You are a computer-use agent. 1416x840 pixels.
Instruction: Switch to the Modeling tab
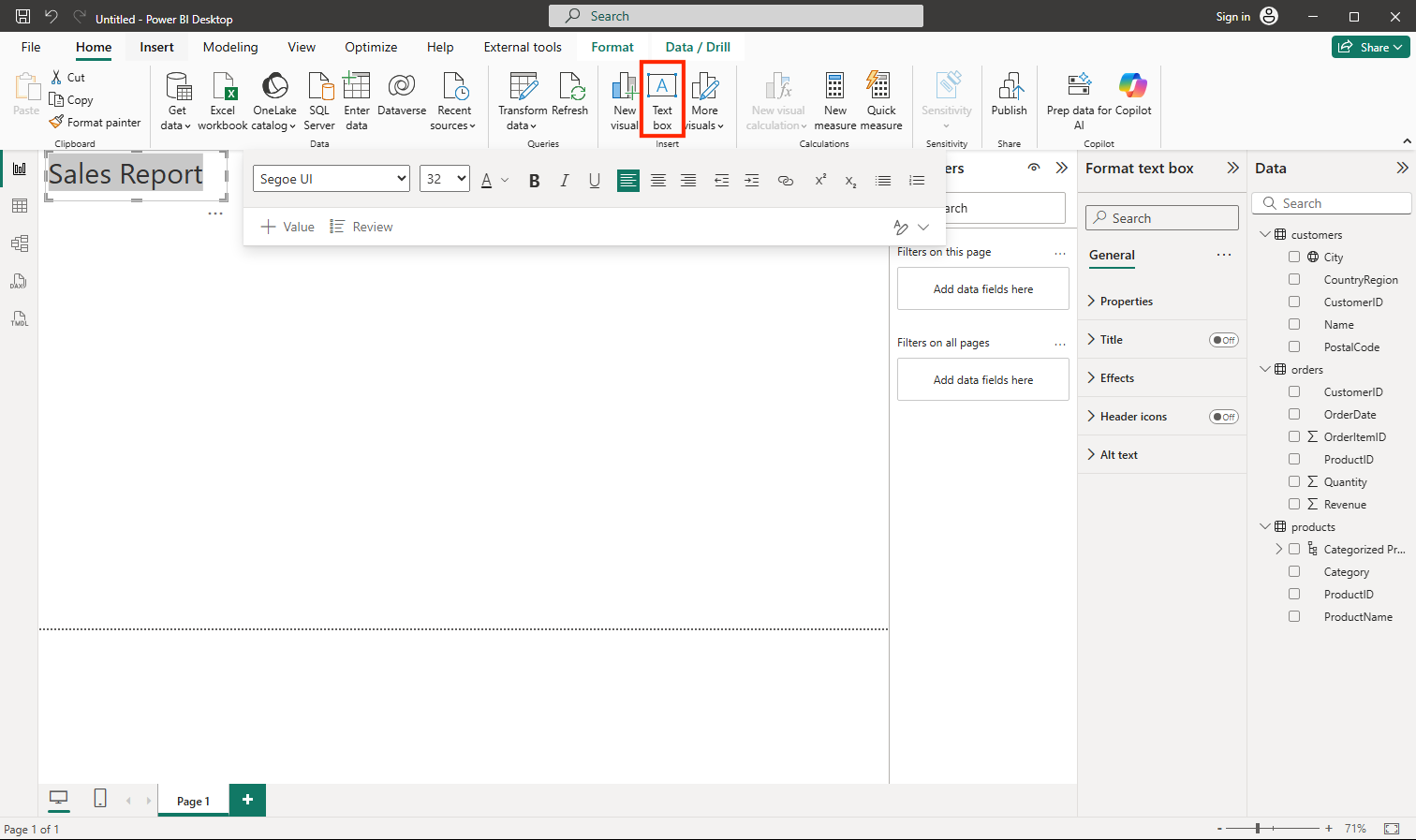(x=230, y=47)
